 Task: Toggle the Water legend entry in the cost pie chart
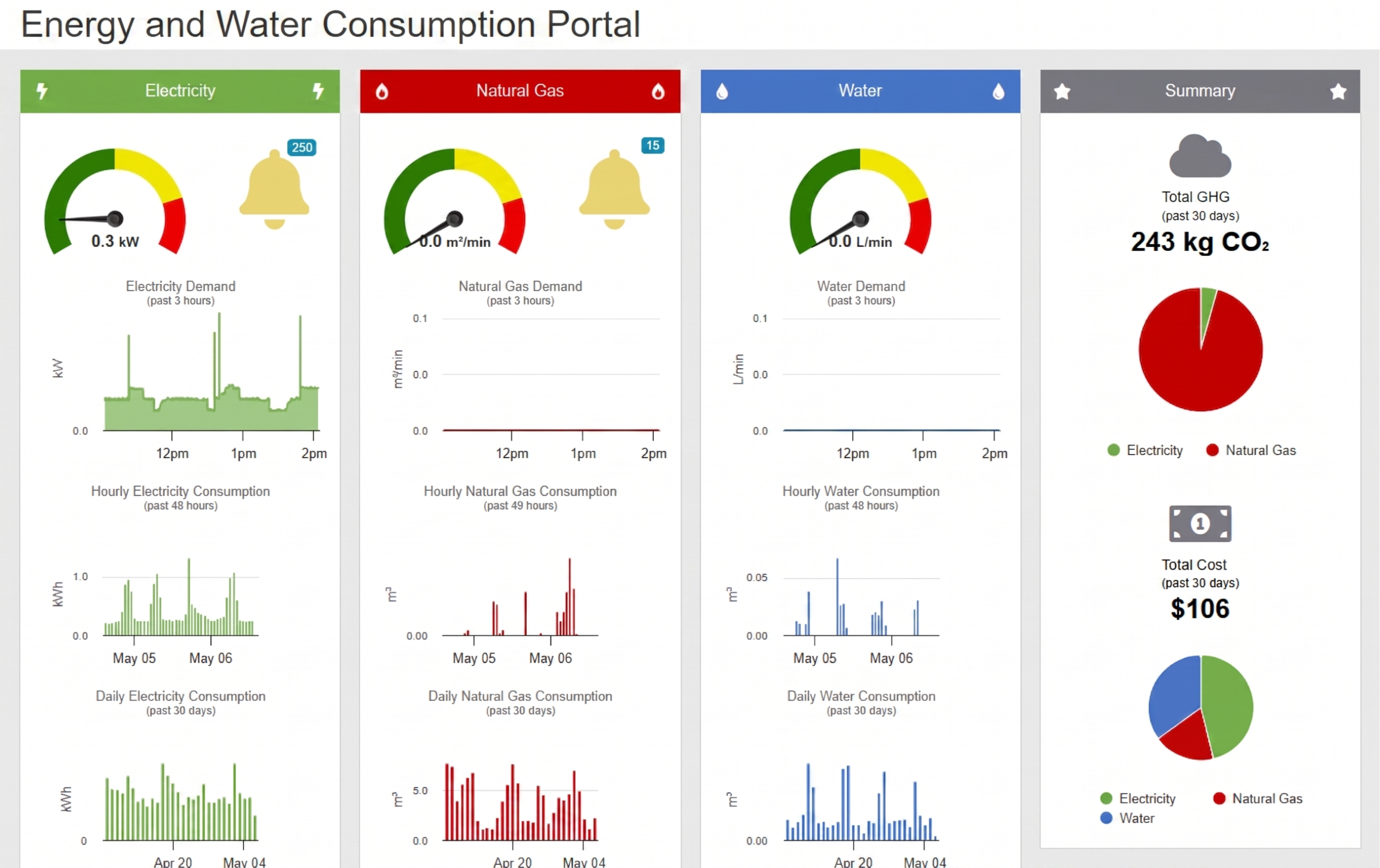[1127, 818]
